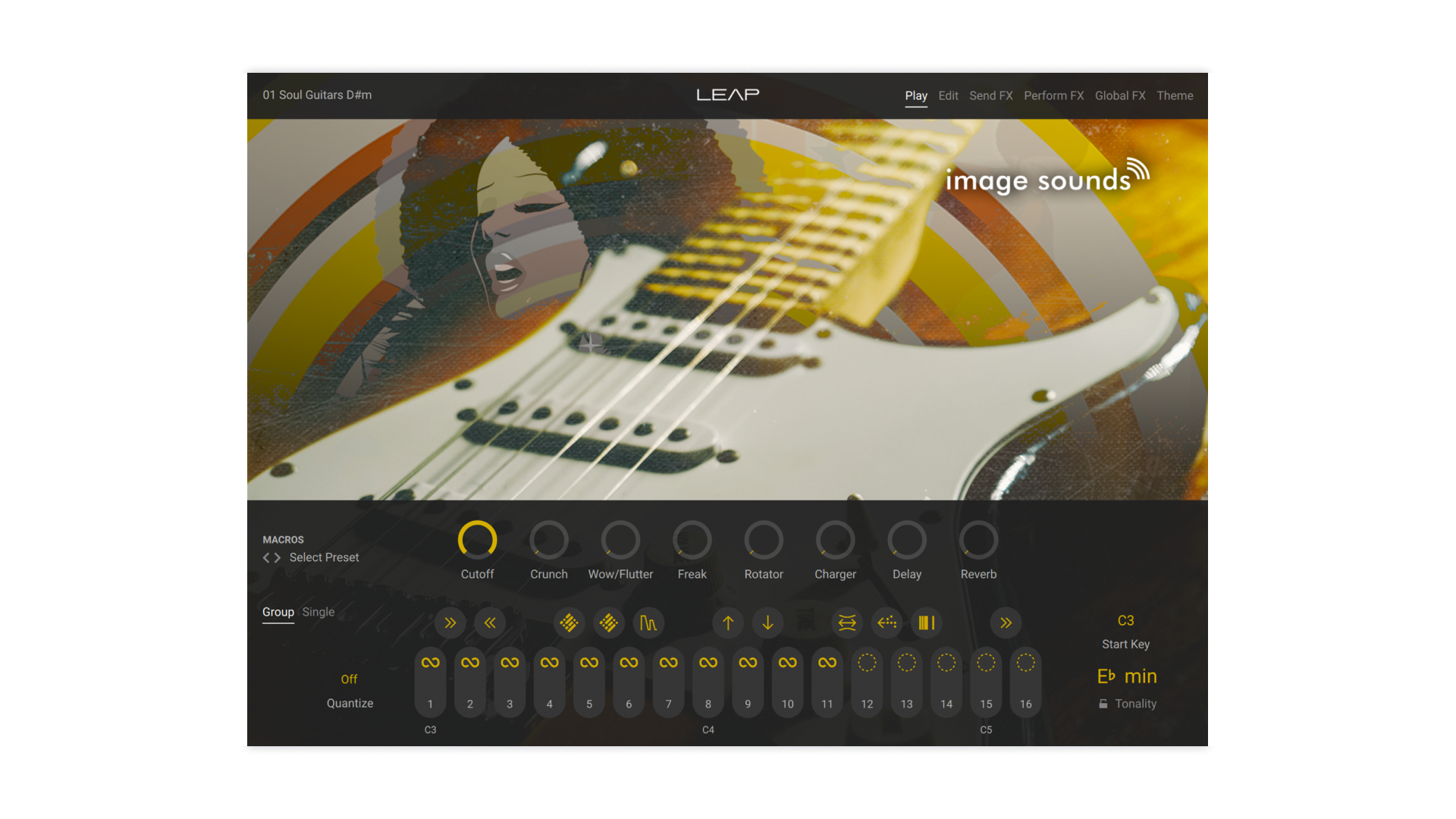The width and height of the screenshot is (1456, 819).
Task: Click the Reverb macro knob
Action: click(x=979, y=541)
